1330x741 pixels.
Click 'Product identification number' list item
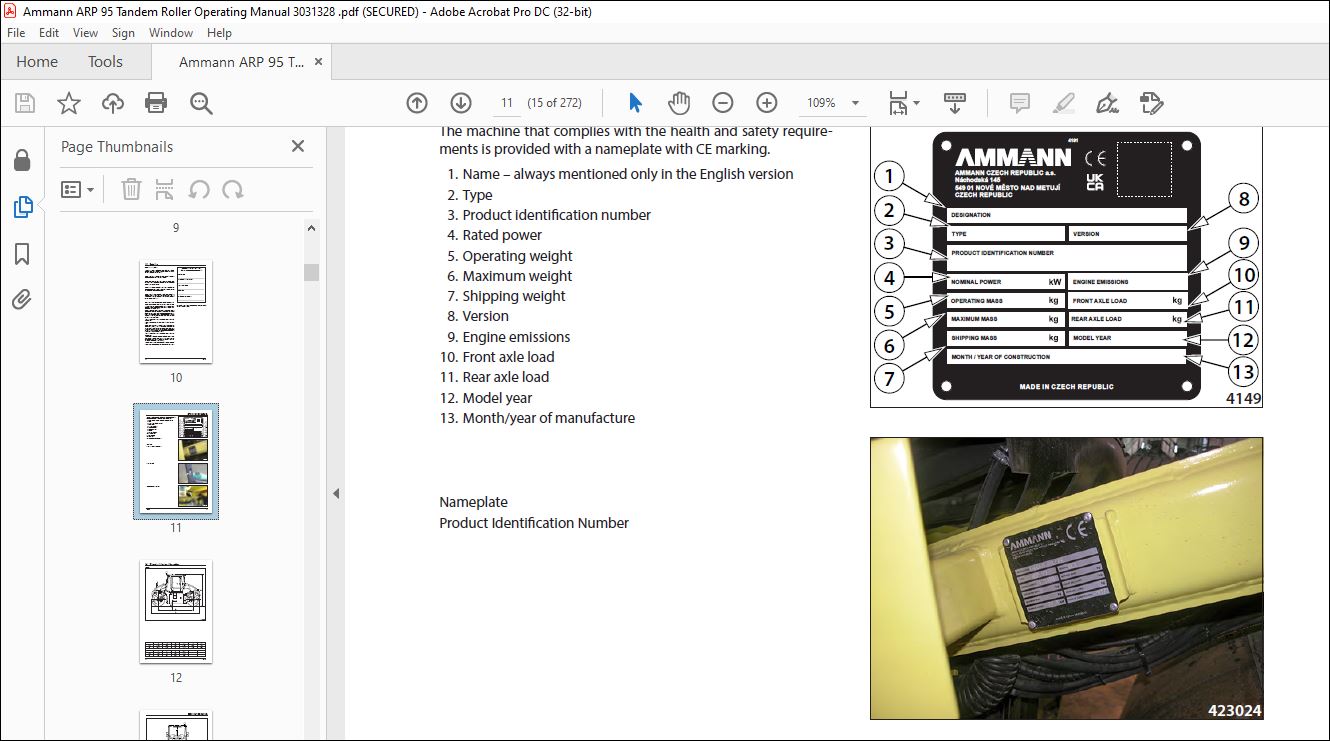pyautogui.click(x=557, y=215)
